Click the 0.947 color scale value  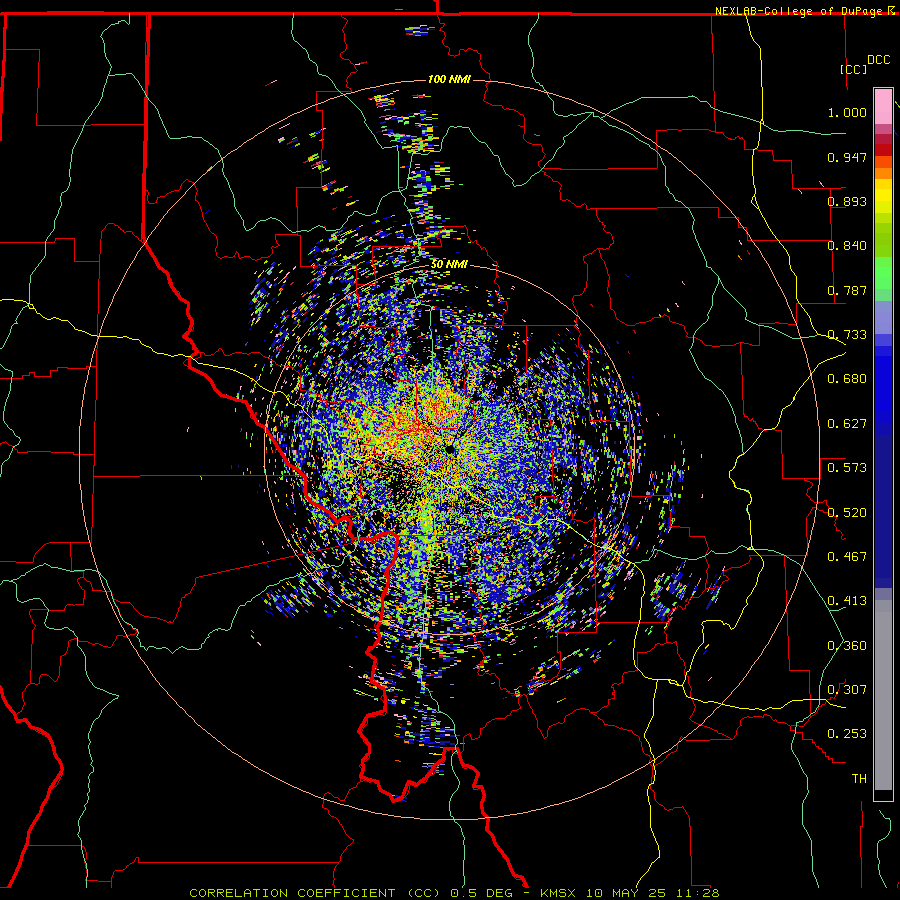(847, 157)
